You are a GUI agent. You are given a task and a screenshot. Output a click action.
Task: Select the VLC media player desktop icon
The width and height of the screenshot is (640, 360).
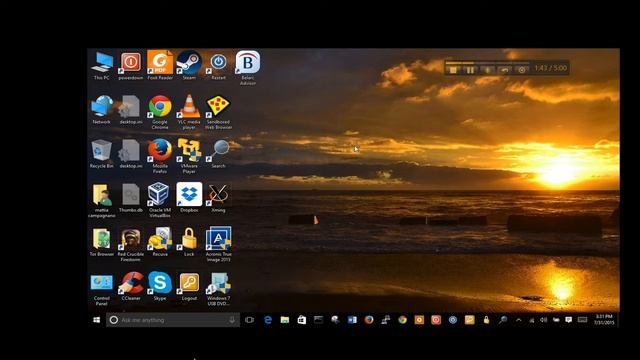pyautogui.click(x=189, y=112)
